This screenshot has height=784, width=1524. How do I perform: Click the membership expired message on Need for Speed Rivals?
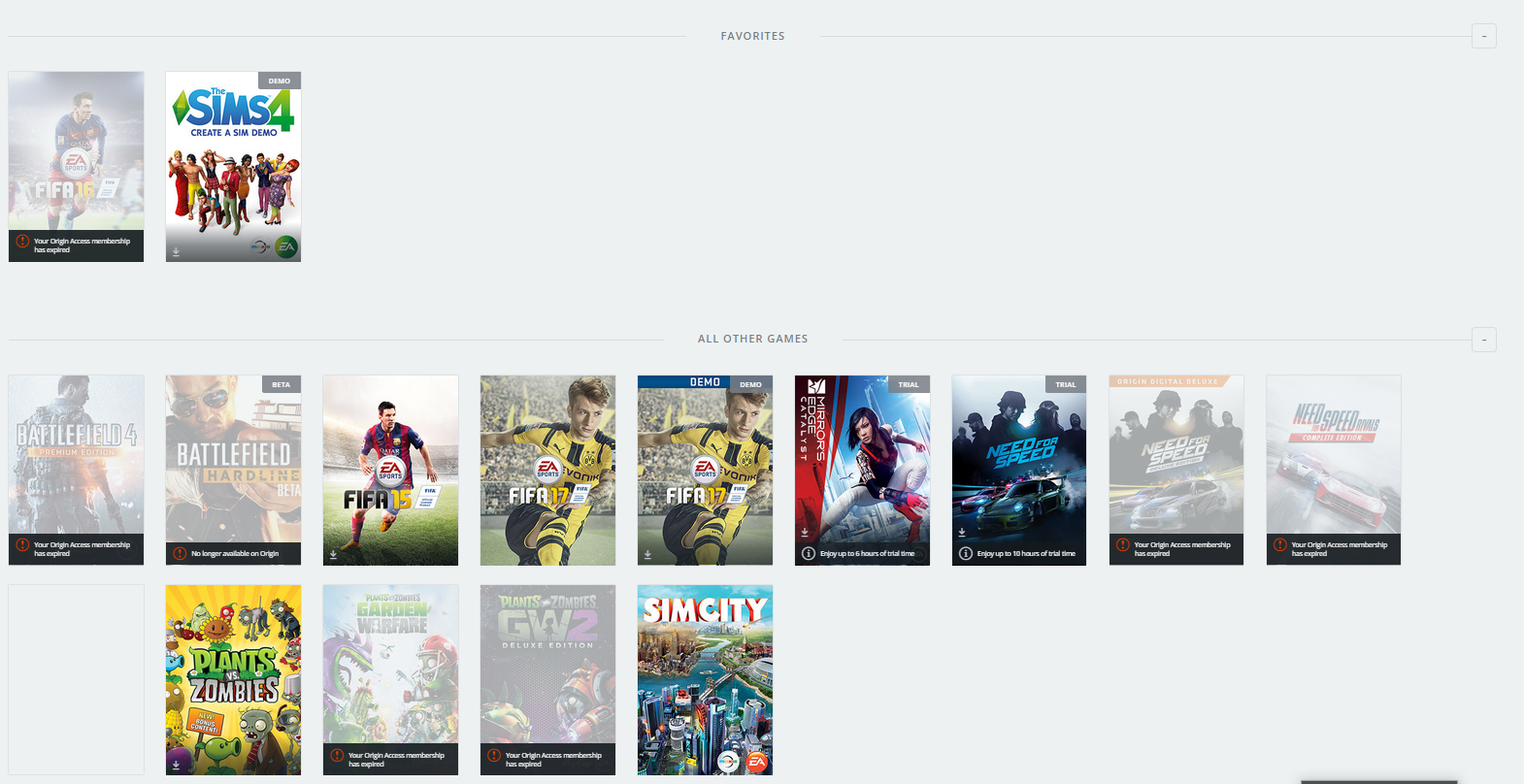click(1340, 549)
